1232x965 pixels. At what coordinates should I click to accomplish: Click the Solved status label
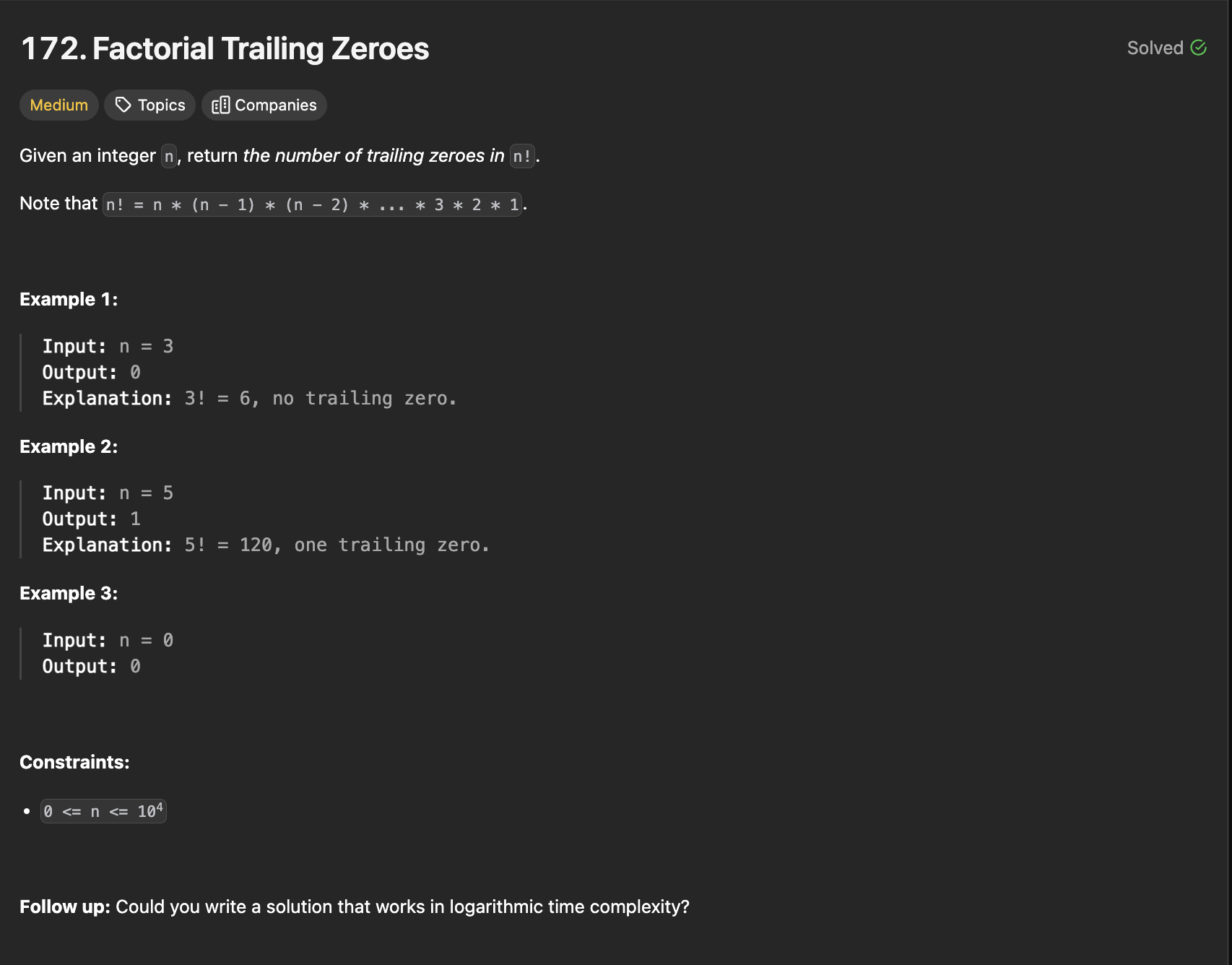pos(1155,48)
